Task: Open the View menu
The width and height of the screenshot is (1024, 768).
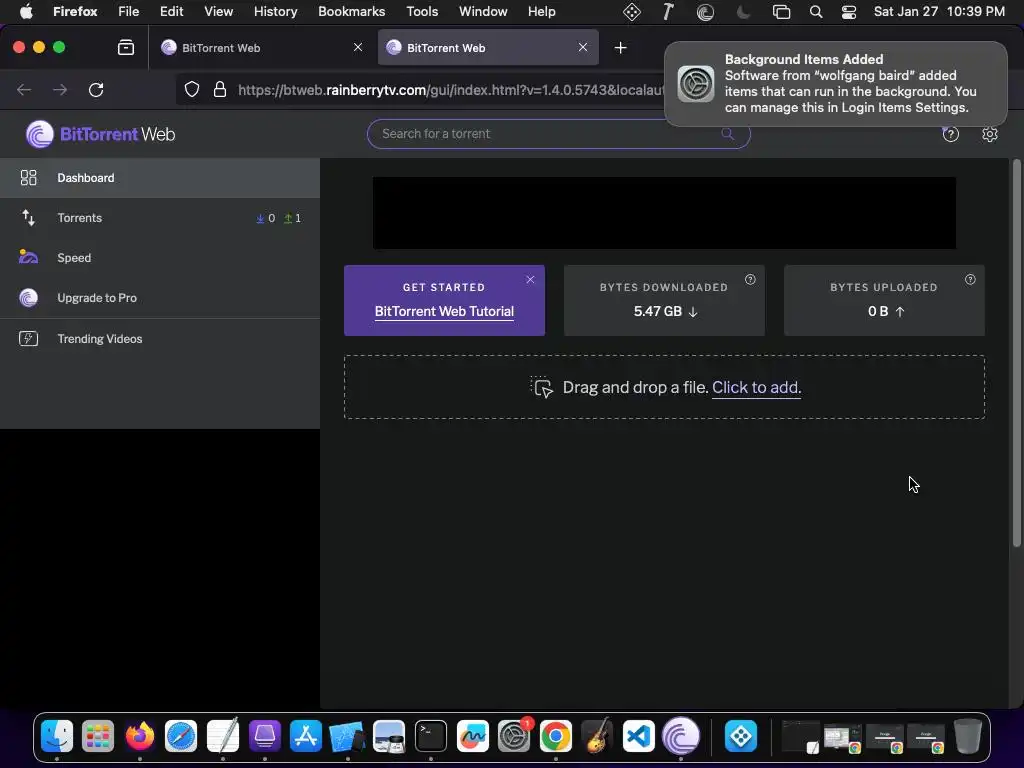Action: coord(218,12)
